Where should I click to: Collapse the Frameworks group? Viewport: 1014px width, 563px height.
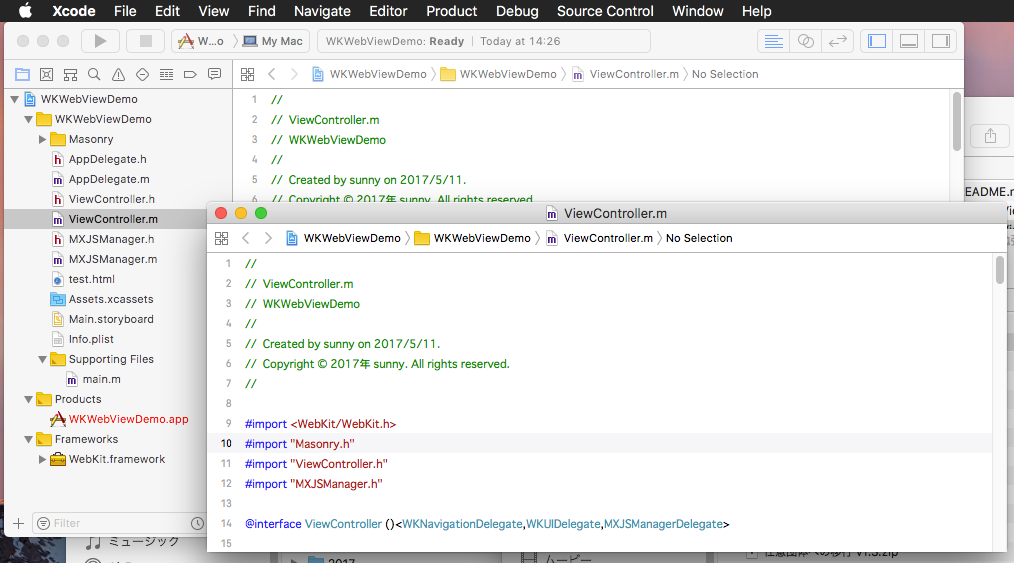(28, 440)
